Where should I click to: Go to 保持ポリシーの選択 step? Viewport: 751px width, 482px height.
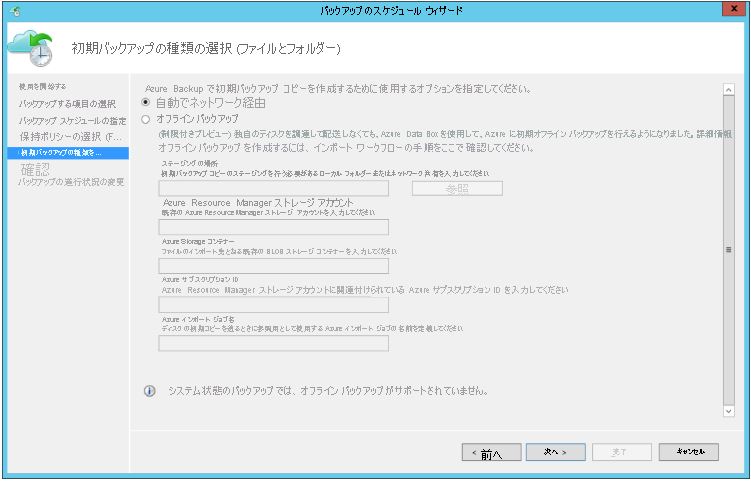70,137
